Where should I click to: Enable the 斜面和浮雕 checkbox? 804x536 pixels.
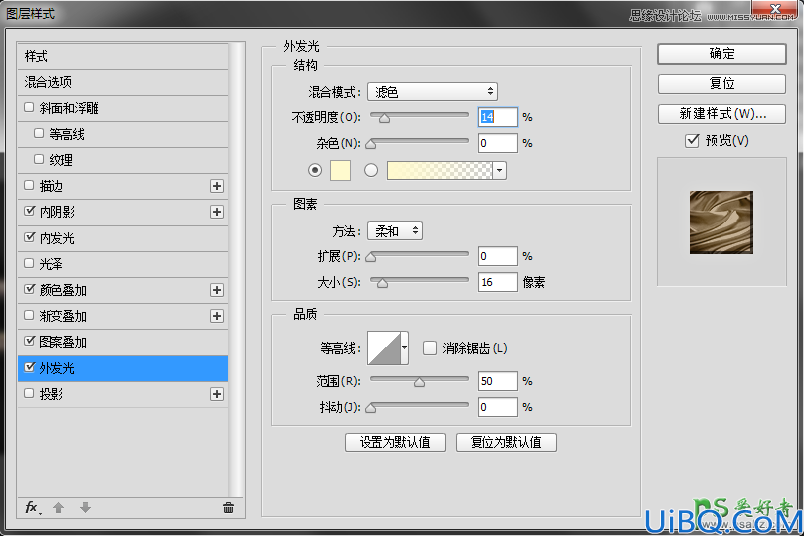(x=29, y=107)
